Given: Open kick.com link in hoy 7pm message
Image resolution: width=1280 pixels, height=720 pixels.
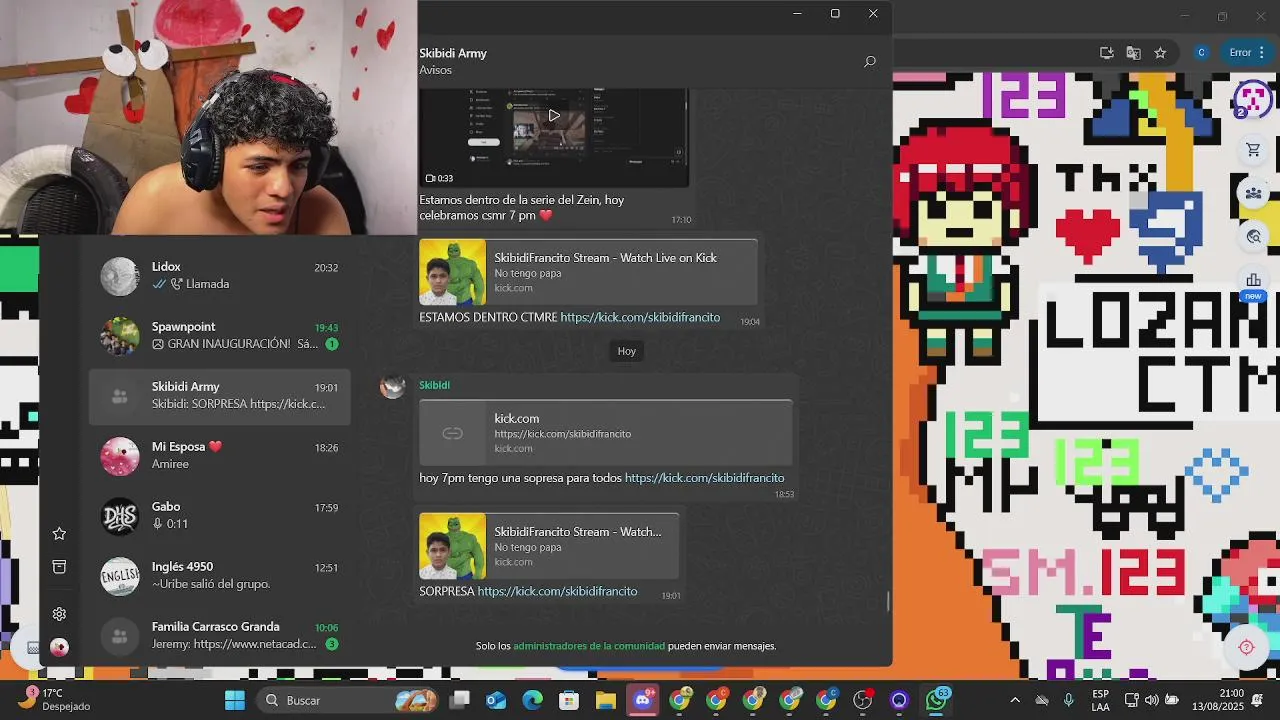Looking at the screenshot, I should 704,478.
